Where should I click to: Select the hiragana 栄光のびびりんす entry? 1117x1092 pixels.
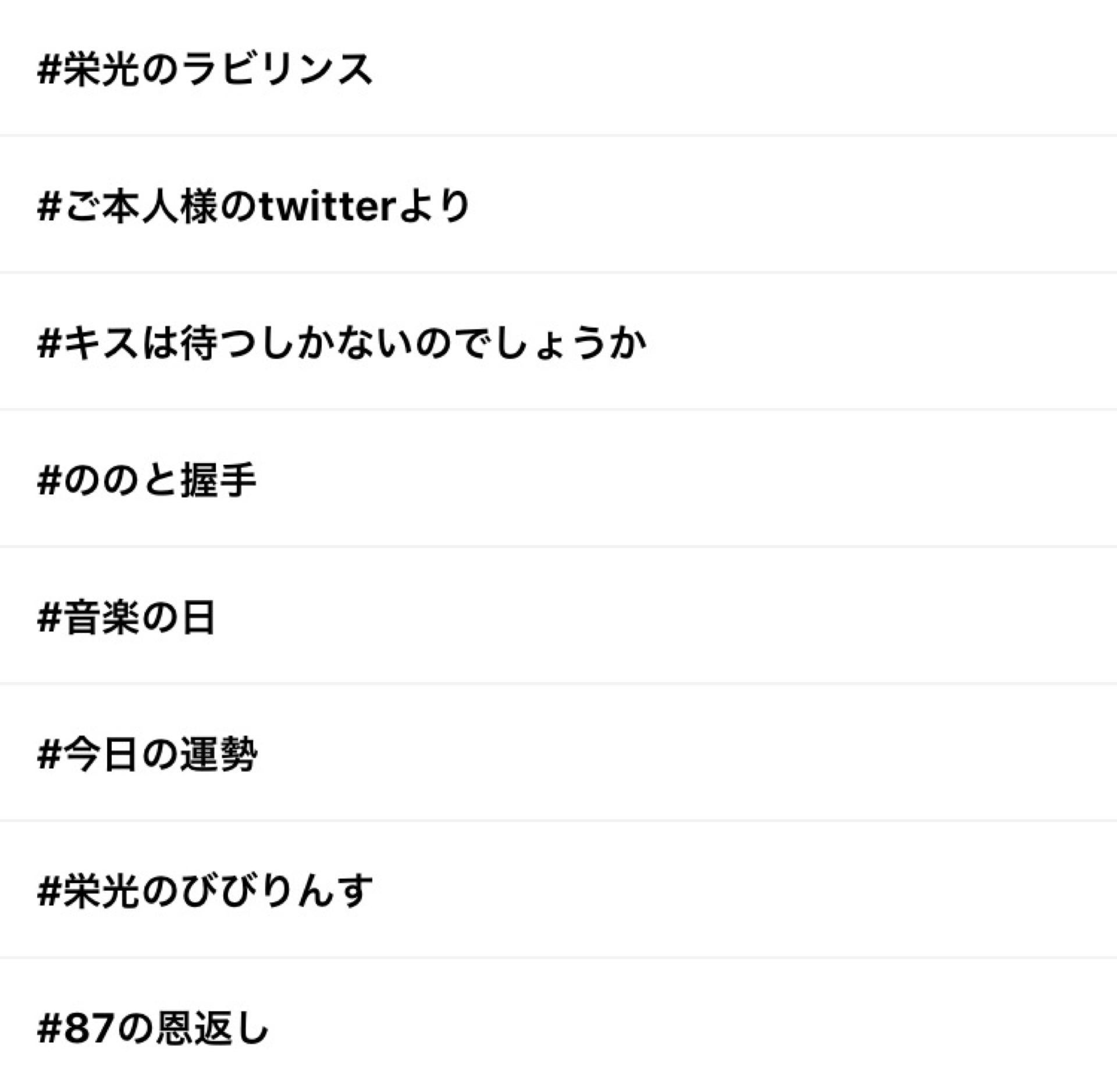[205, 891]
